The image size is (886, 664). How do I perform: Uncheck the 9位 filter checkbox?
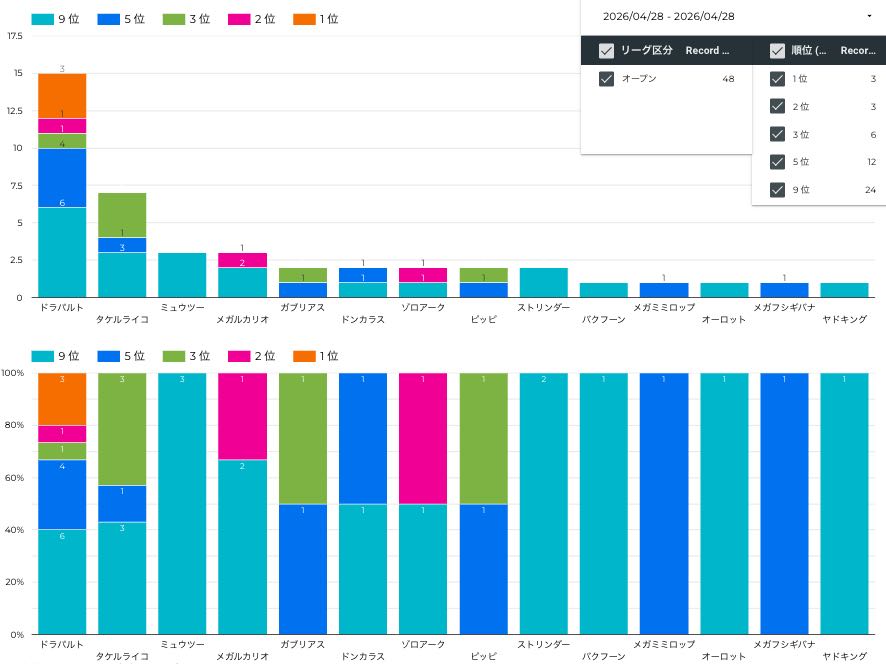(777, 190)
